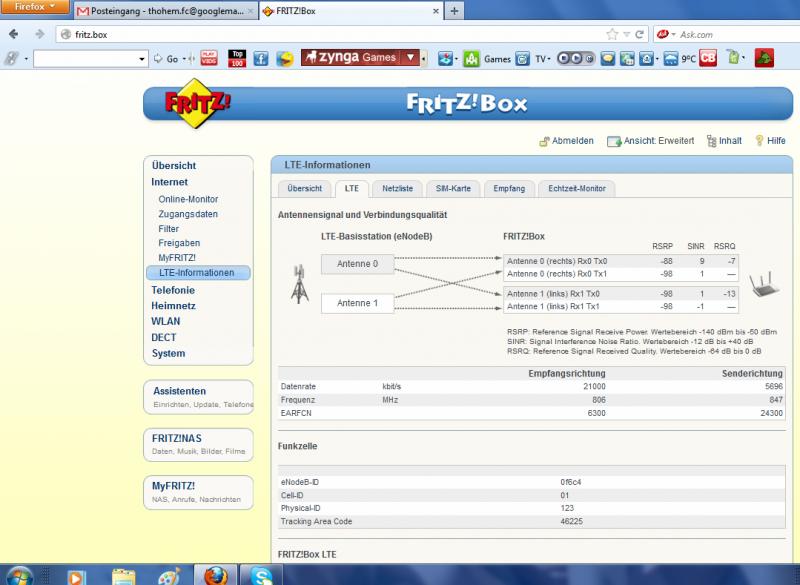Expand the toolbar search box dropdown
The image size is (800, 585).
pyautogui.click(x=141, y=59)
